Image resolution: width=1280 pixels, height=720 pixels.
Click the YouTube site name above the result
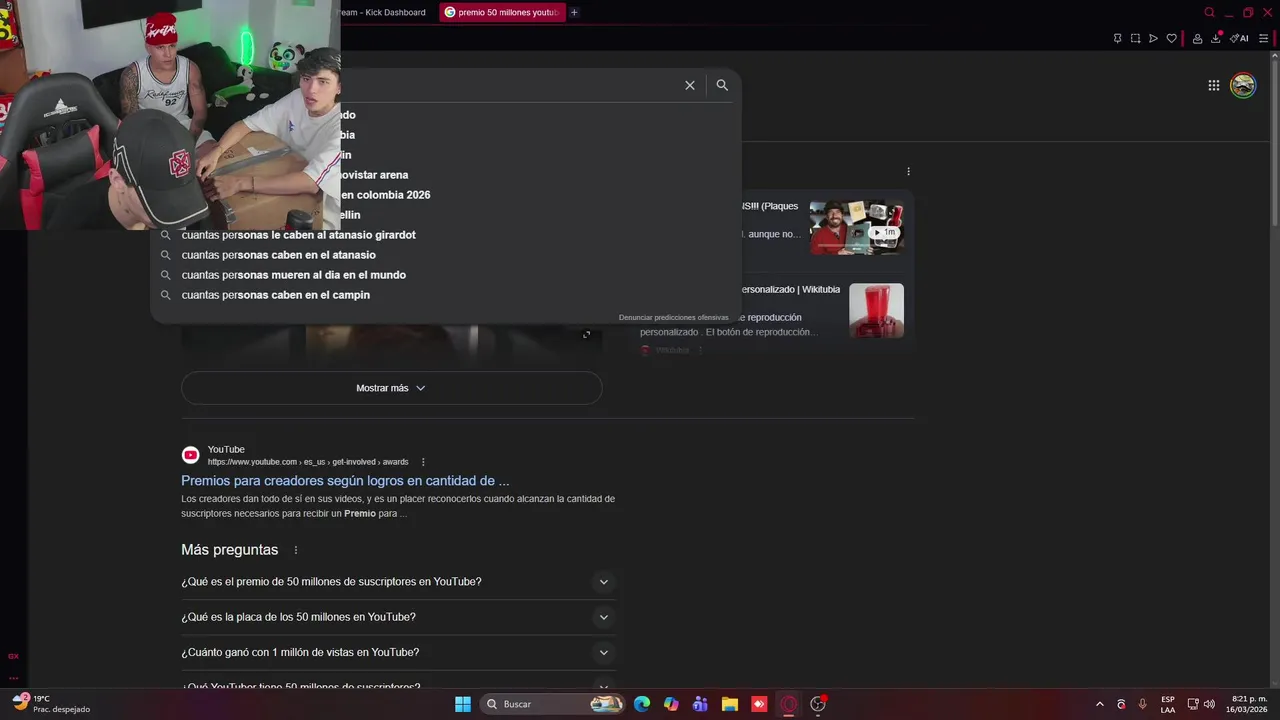pyautogui.click(x=226, y=449)
